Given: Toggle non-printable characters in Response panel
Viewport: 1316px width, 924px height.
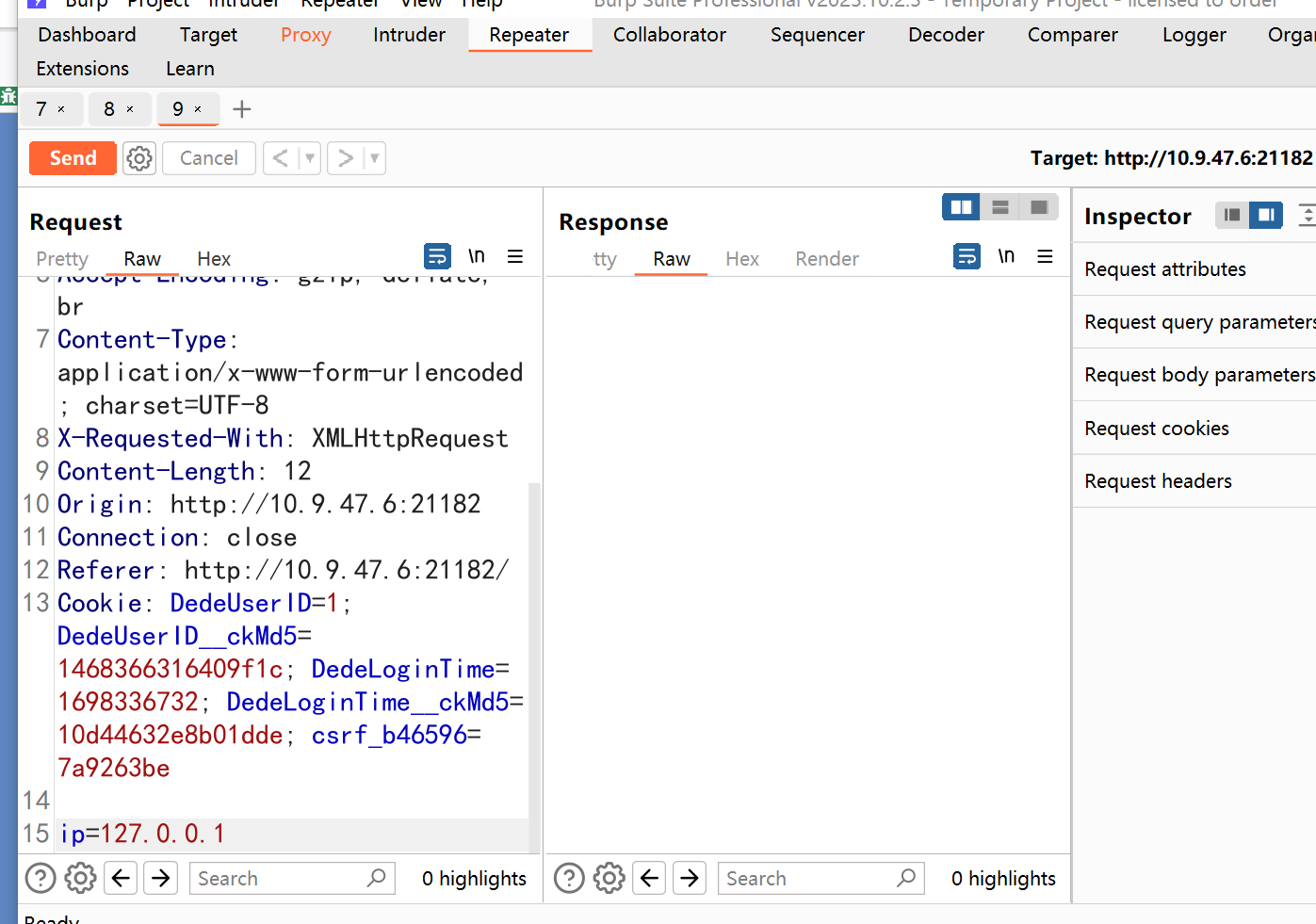Looking at the screenshot, I should click(x=1006, y=256).
